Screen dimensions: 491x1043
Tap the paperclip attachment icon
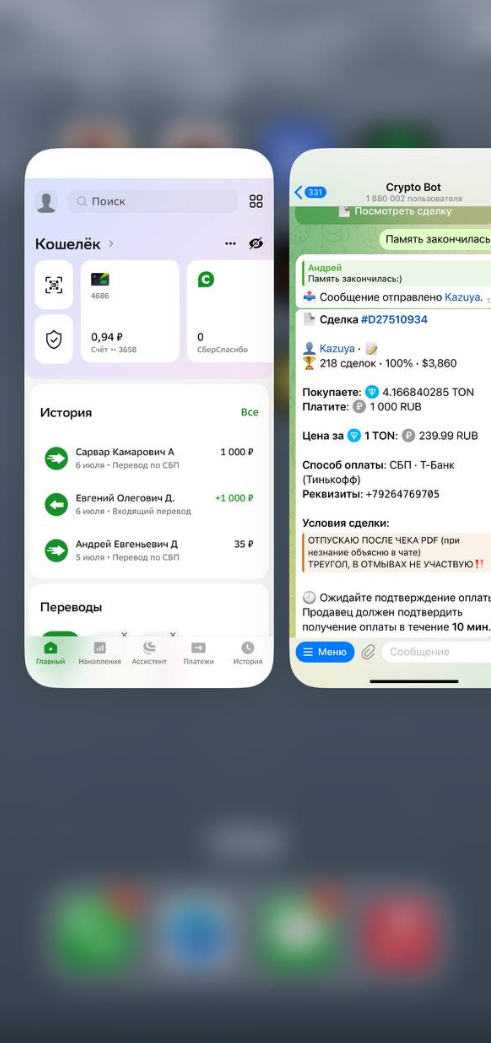click(x=368, y=652)
